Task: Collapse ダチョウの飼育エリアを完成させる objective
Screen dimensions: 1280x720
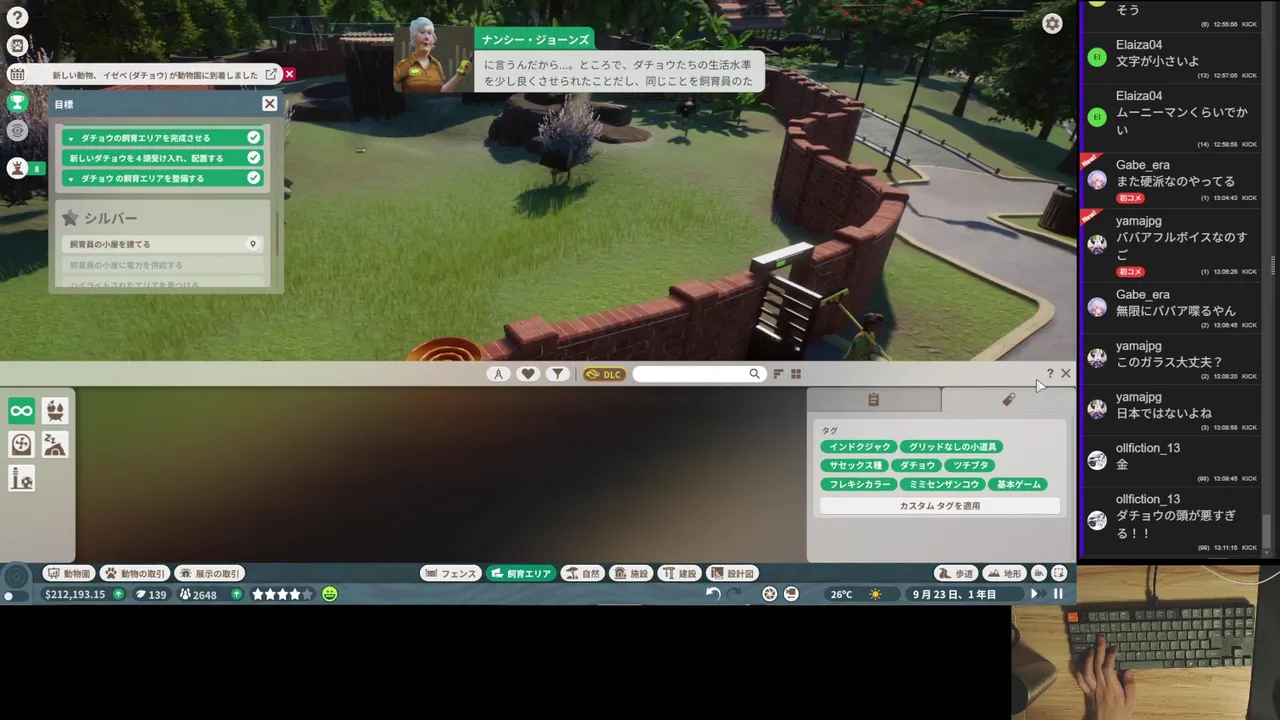Action: click(71, 138)
